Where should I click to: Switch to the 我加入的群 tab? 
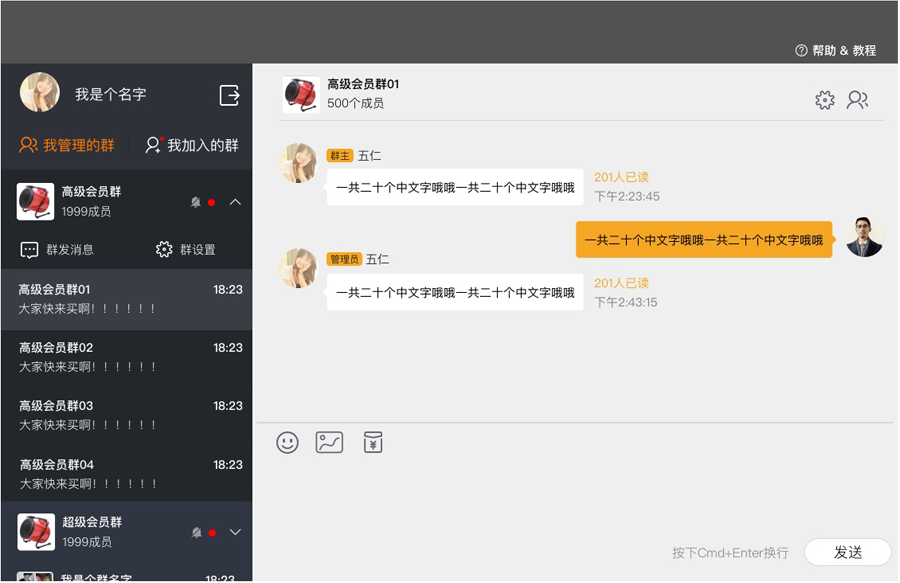pos(192,145)
